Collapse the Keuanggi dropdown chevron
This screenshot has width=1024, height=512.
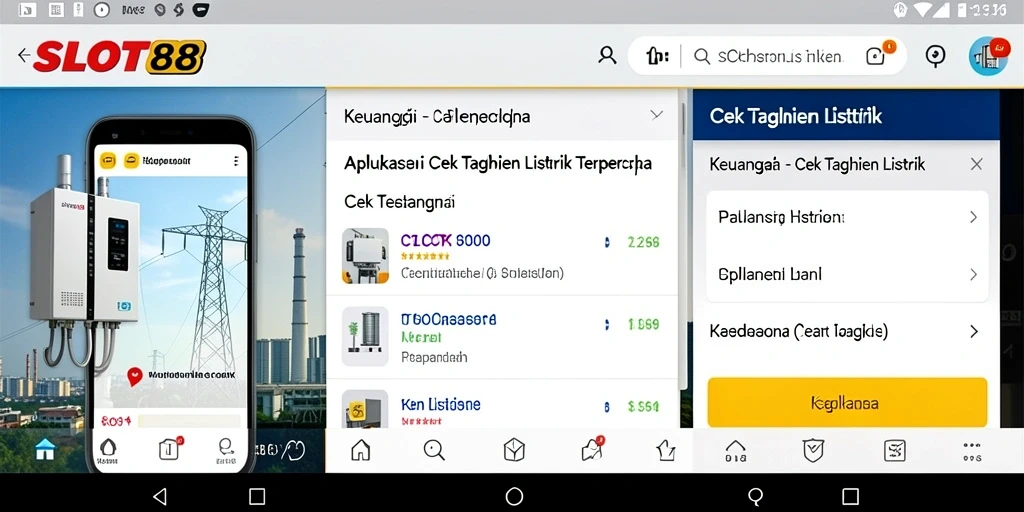pos(656,116)
